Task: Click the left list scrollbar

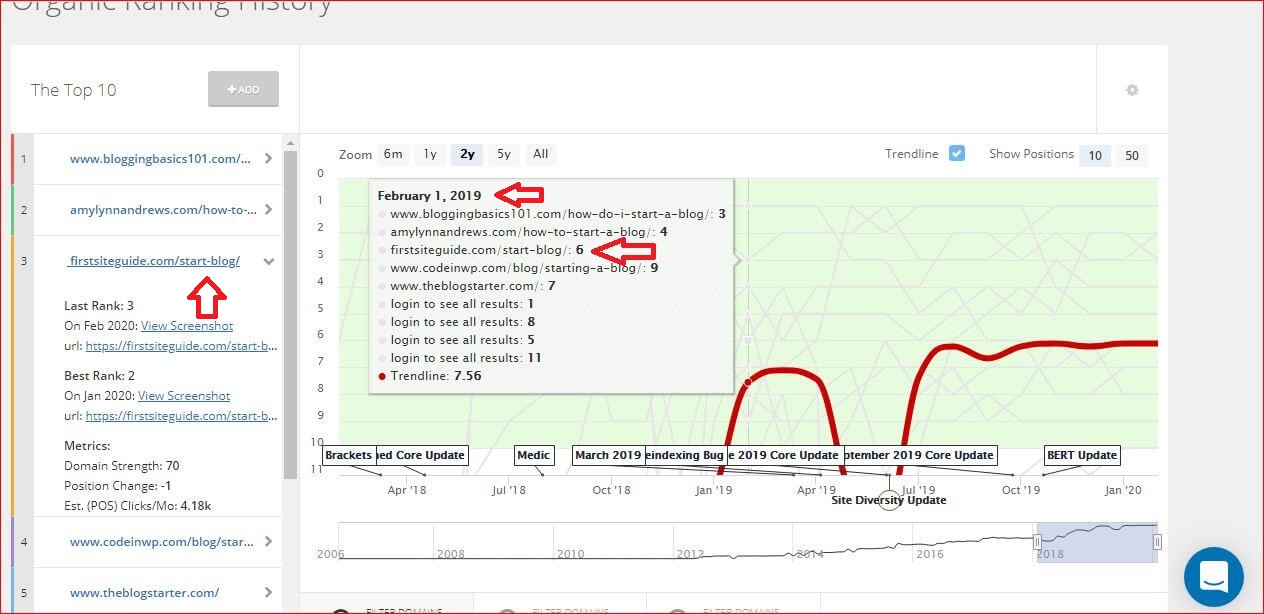Action: pos(290,315)
